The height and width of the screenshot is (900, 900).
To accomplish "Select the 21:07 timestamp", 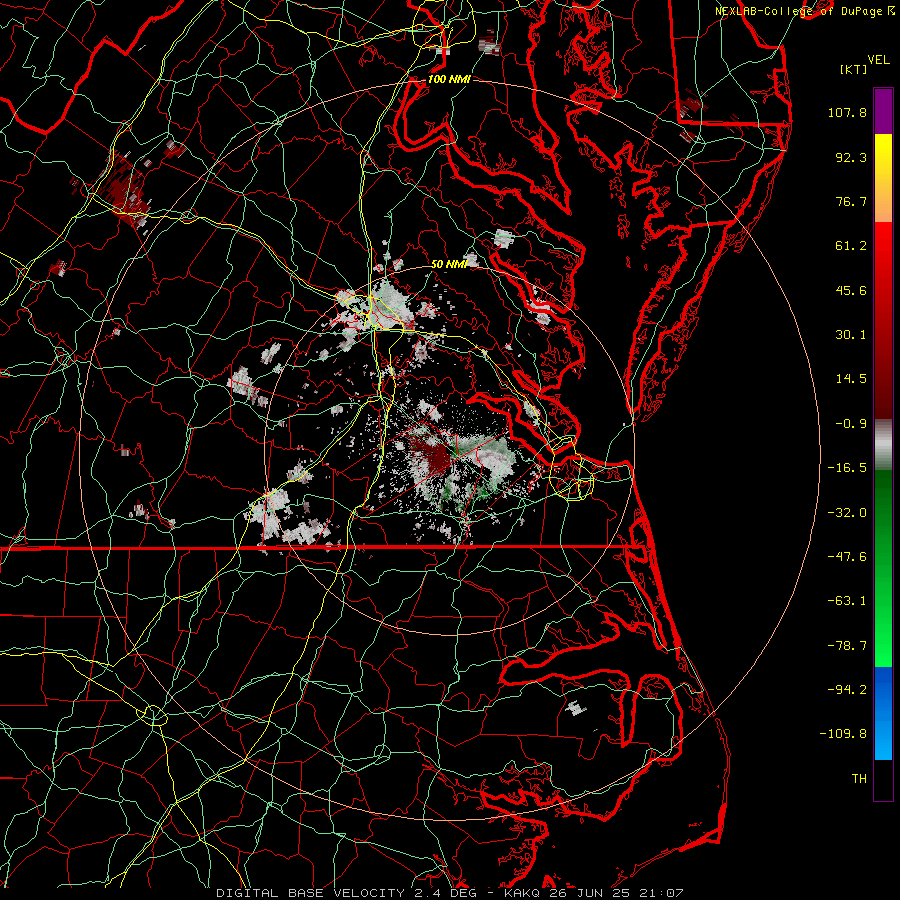I will (x=664, y=893).
